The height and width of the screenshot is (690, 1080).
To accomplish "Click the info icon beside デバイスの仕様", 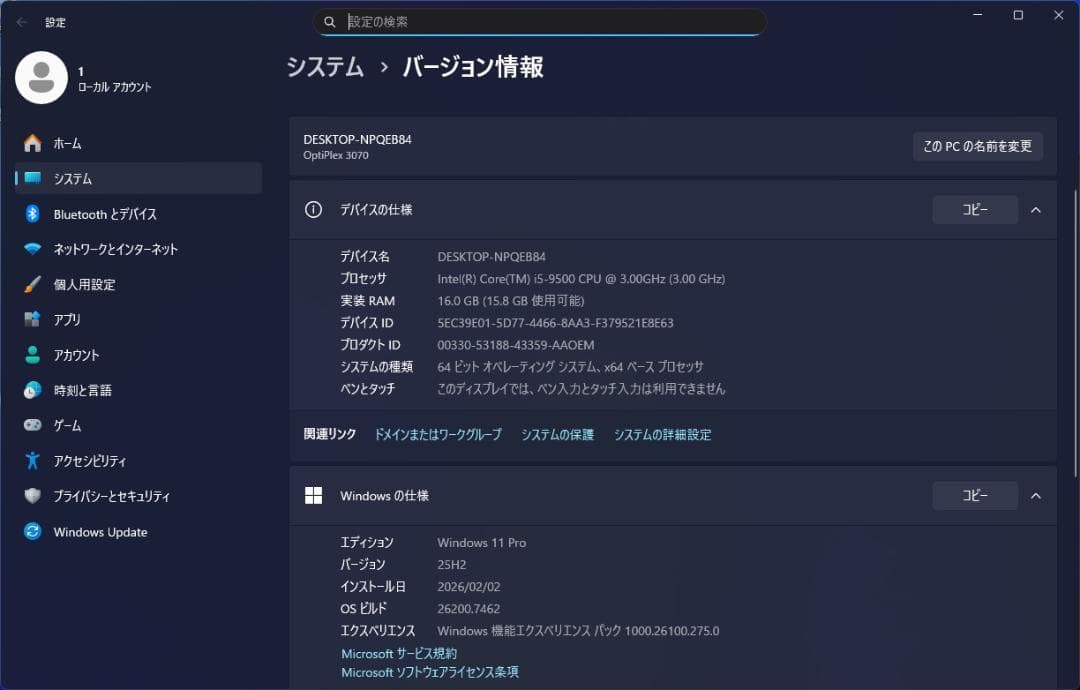I will click(313, 209).
